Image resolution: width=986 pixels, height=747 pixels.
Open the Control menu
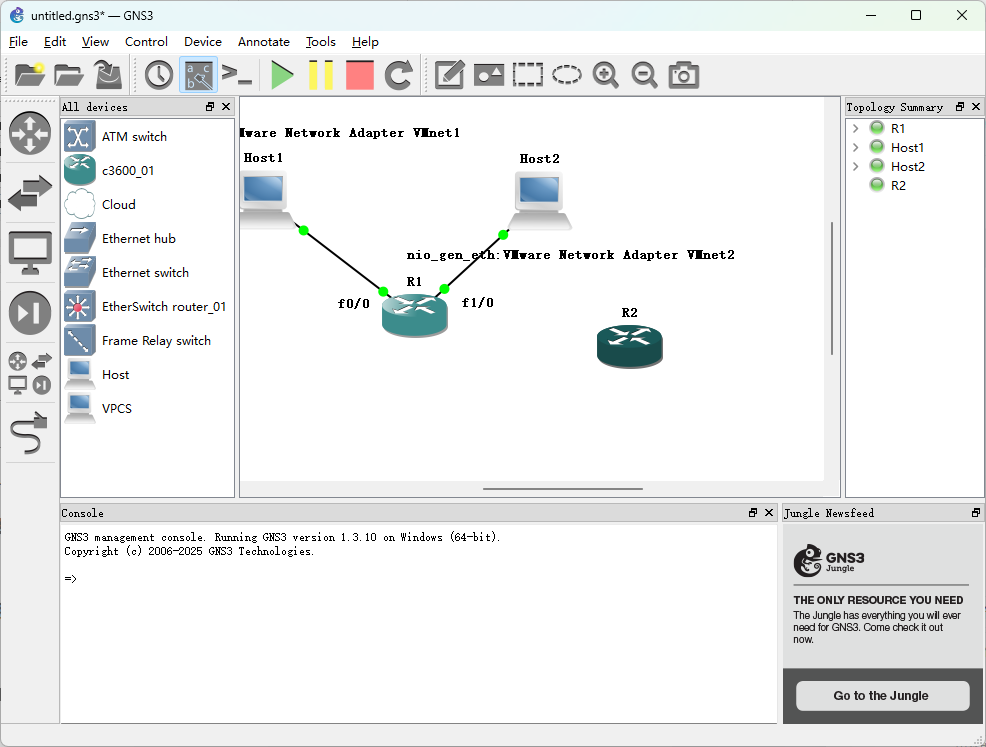coord(147,42)
